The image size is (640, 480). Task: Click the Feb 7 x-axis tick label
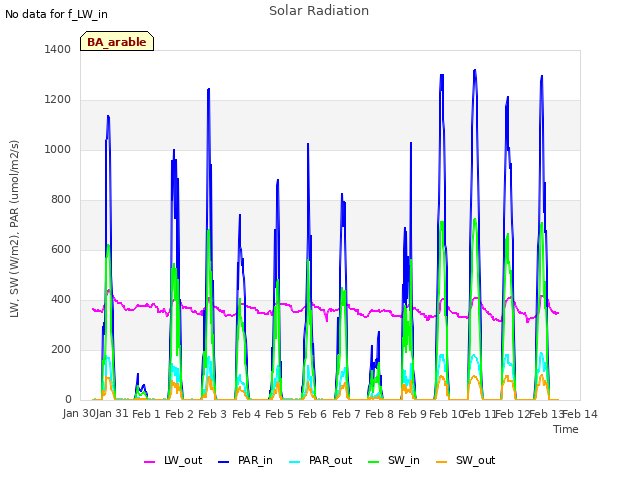(x=346, y=414)
